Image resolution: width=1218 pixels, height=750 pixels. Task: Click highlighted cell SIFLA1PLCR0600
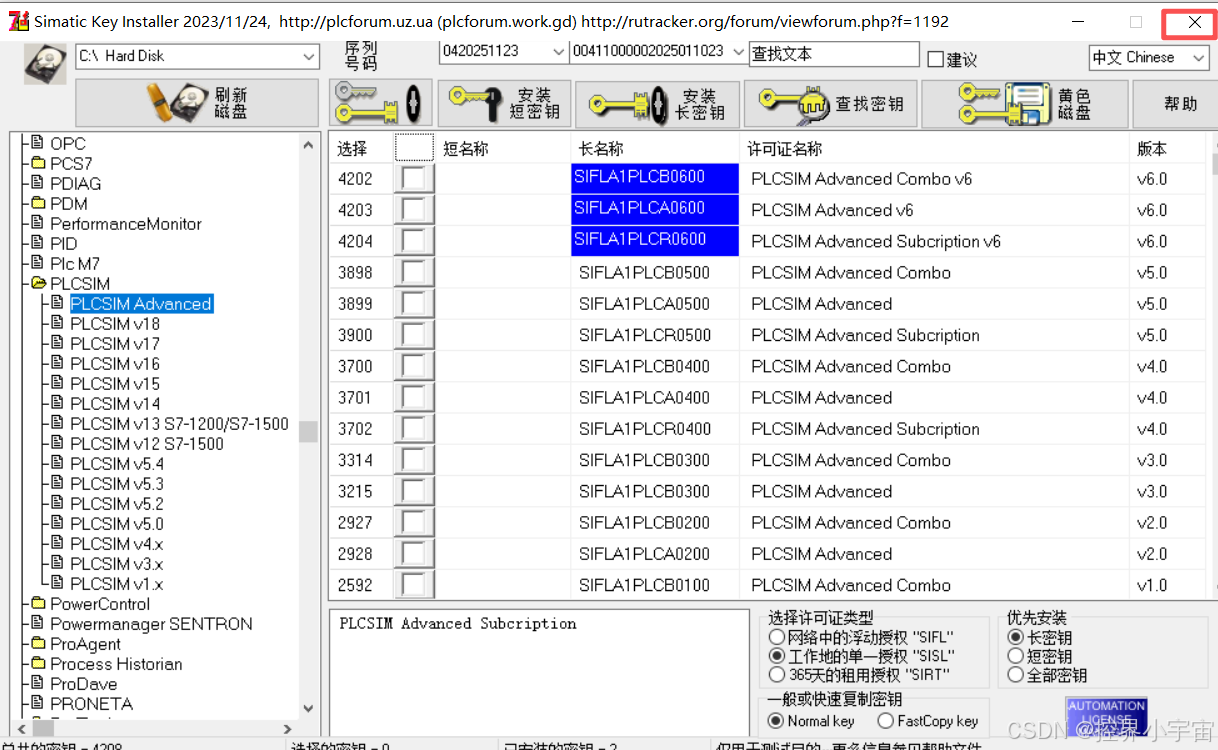coord(655,240)
